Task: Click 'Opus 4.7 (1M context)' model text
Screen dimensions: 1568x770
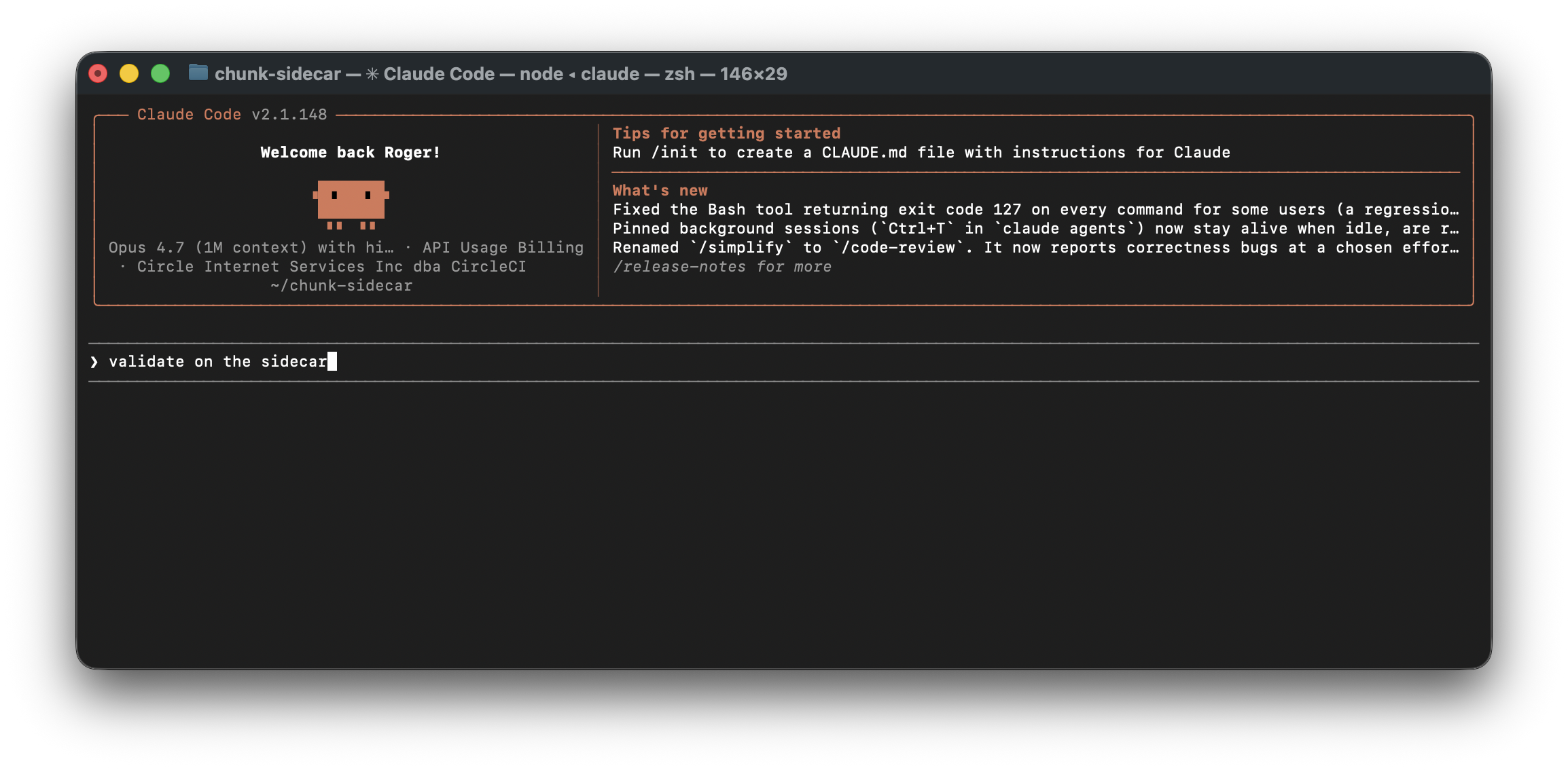Action: tap(251, 248)
